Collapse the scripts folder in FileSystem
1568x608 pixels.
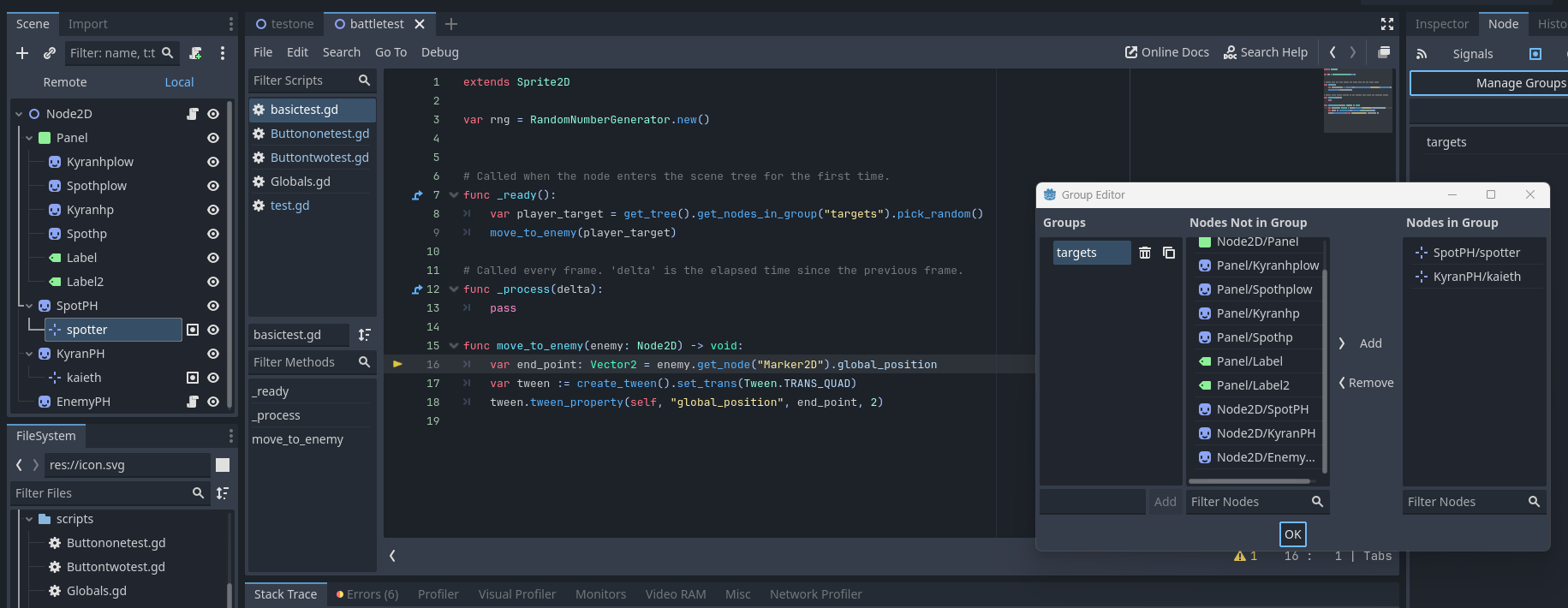[29, 519]
